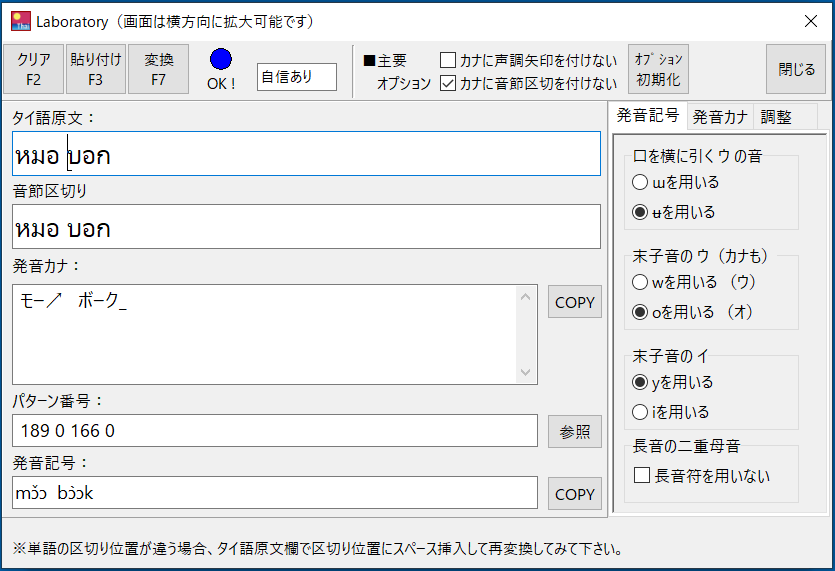
Task: Choose wを用いる（ウ）radio option
Action: click(x=640, y=282)
